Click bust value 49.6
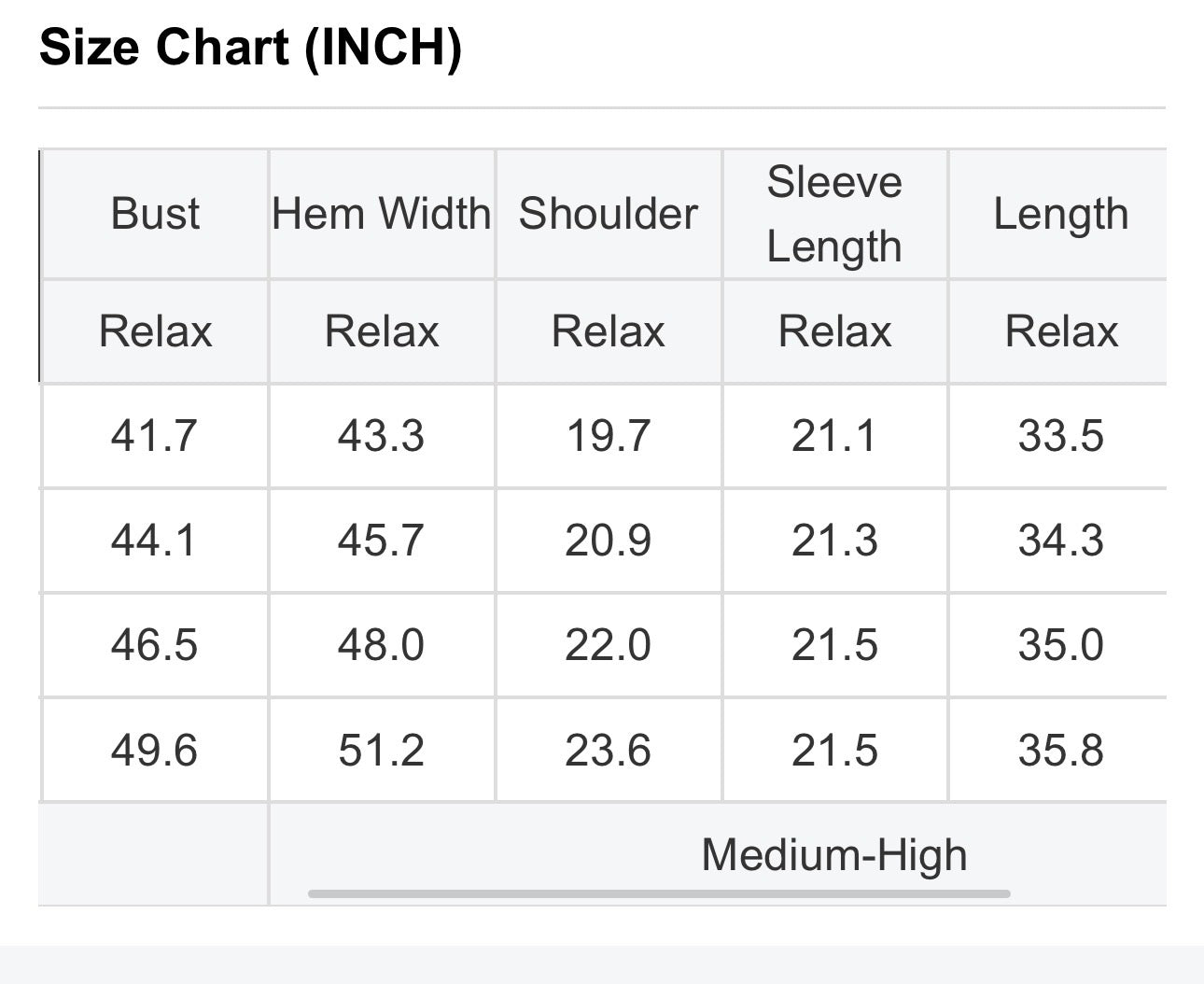1204x984 pixels. click(x=154, y=751)
